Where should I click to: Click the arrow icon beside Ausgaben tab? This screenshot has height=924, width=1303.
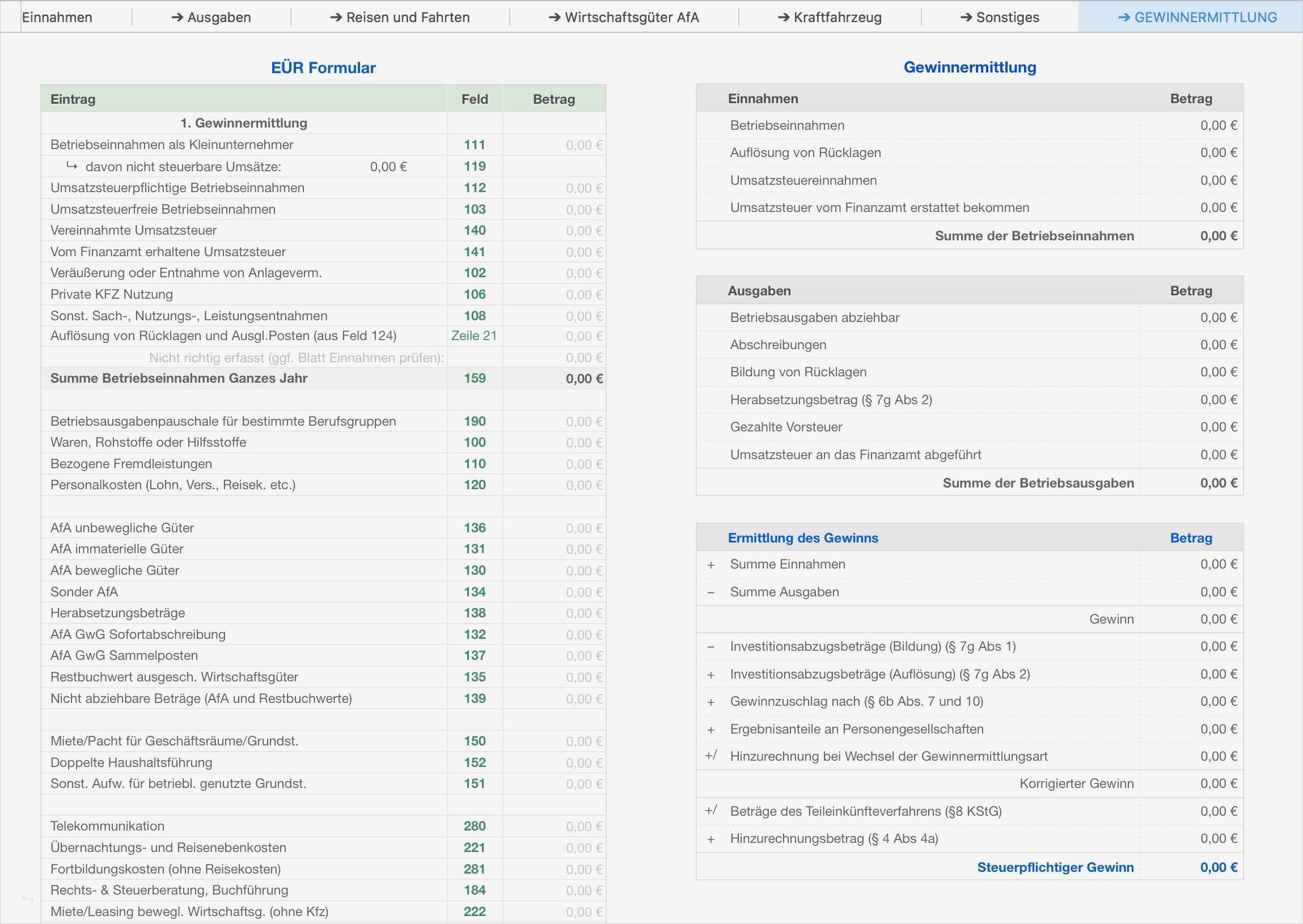tap(176, 17)
